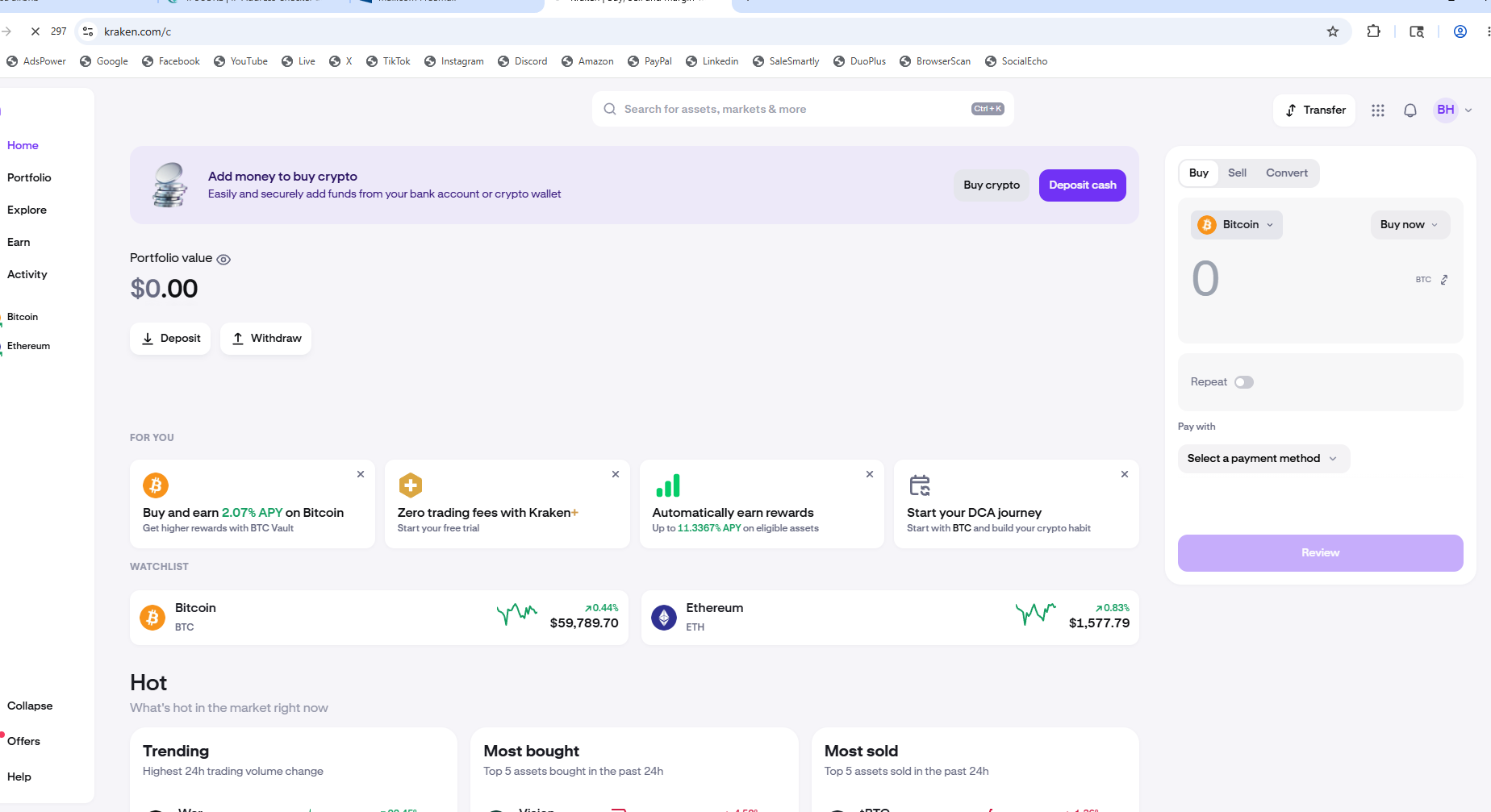The width and height of the screenshot is (1491, 812).
Task: Dismiss the Kraken+ zero fees card
Action: coord(616,474)
